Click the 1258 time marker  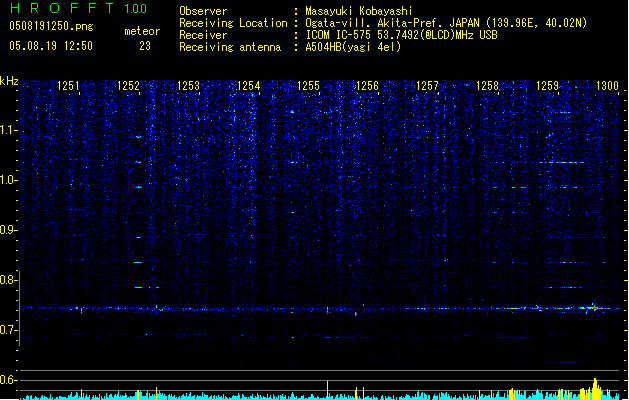[x=487, y=86]
